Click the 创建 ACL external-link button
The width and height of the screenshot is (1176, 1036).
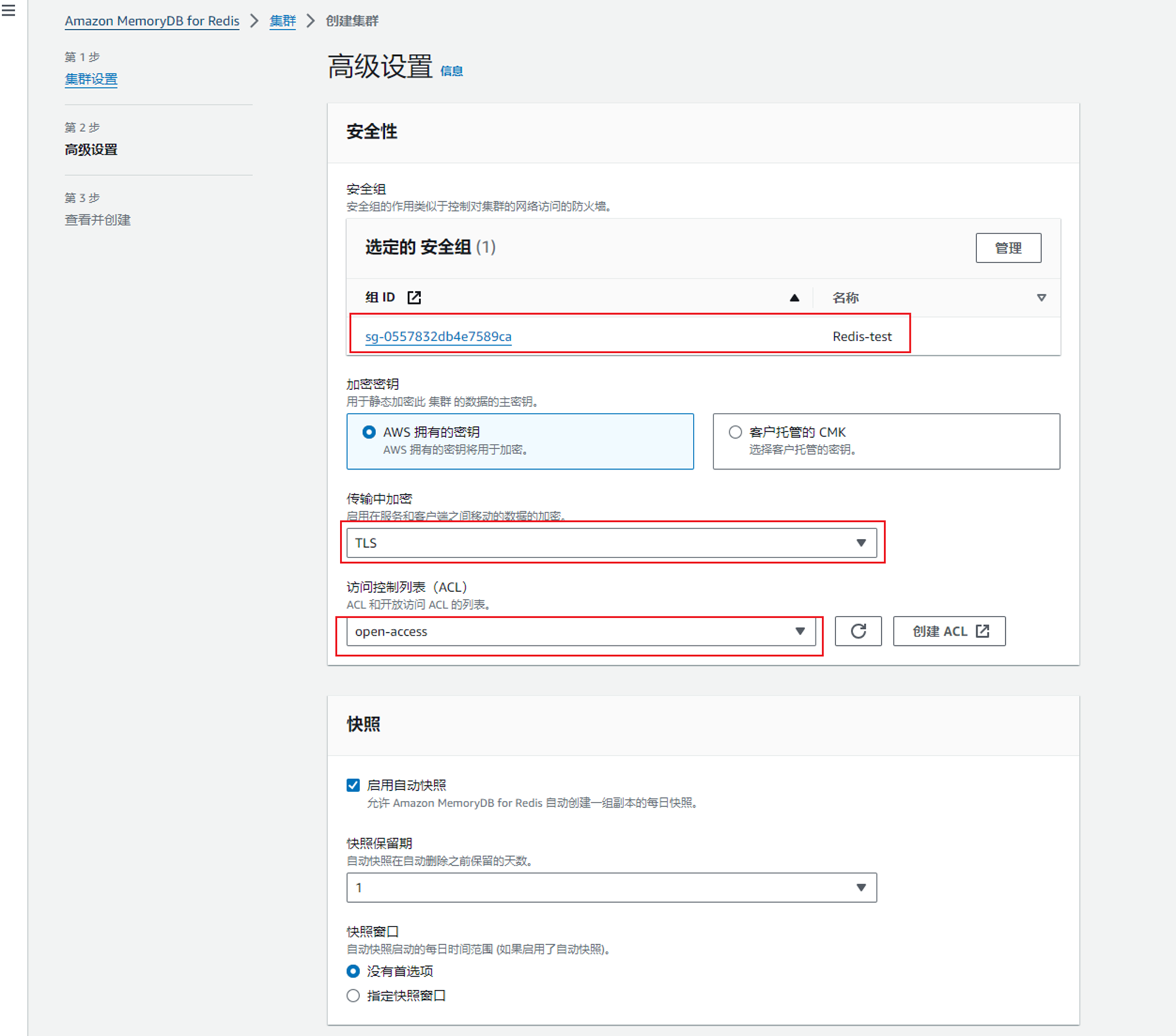(x=949, y=631)
